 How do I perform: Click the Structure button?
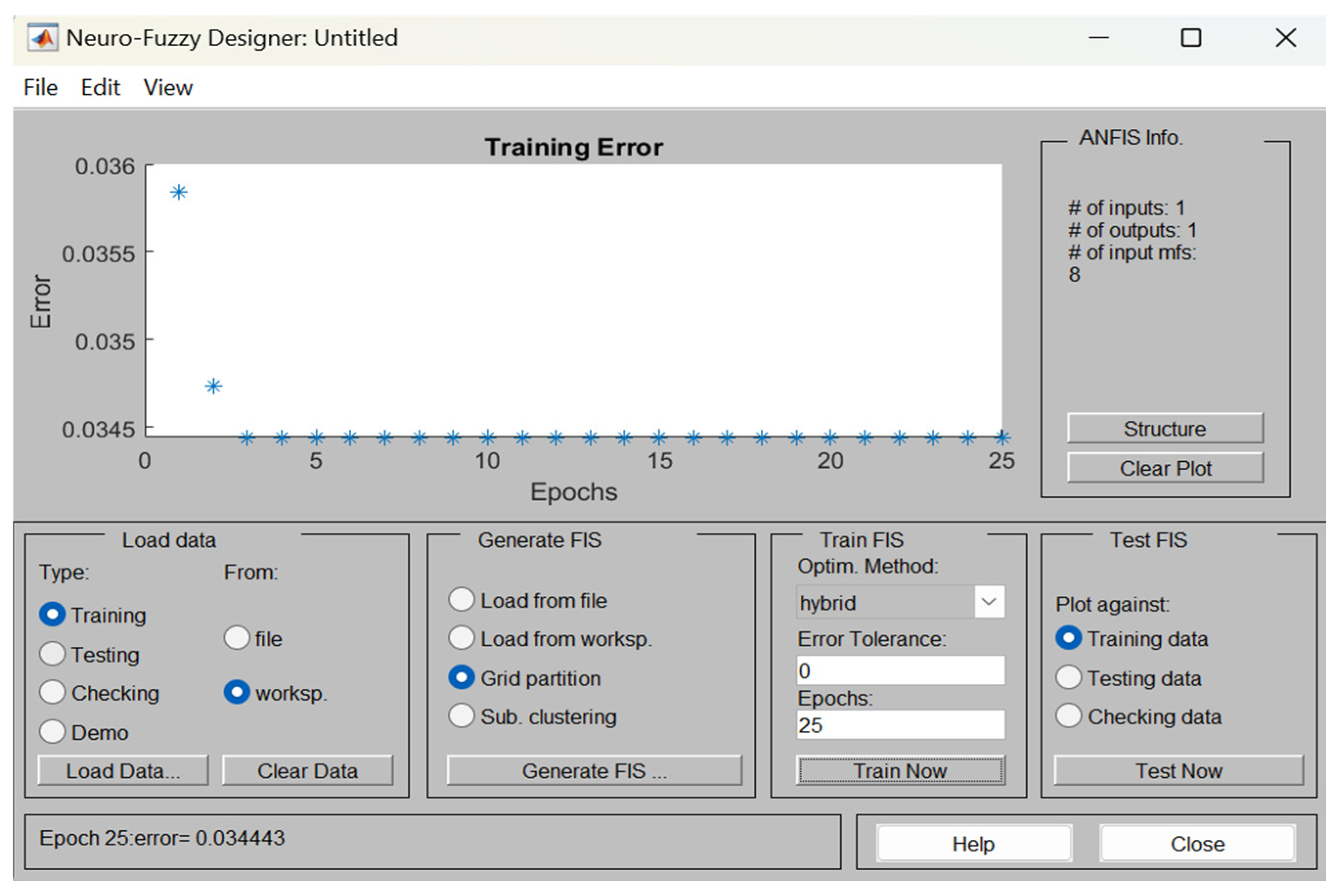point(1164,428)
